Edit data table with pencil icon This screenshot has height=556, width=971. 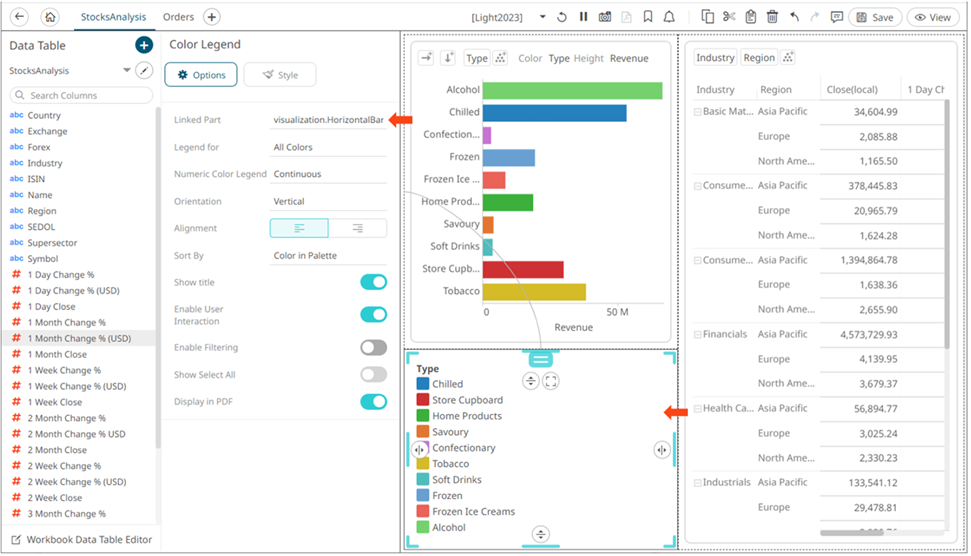[x=145, y=71]
